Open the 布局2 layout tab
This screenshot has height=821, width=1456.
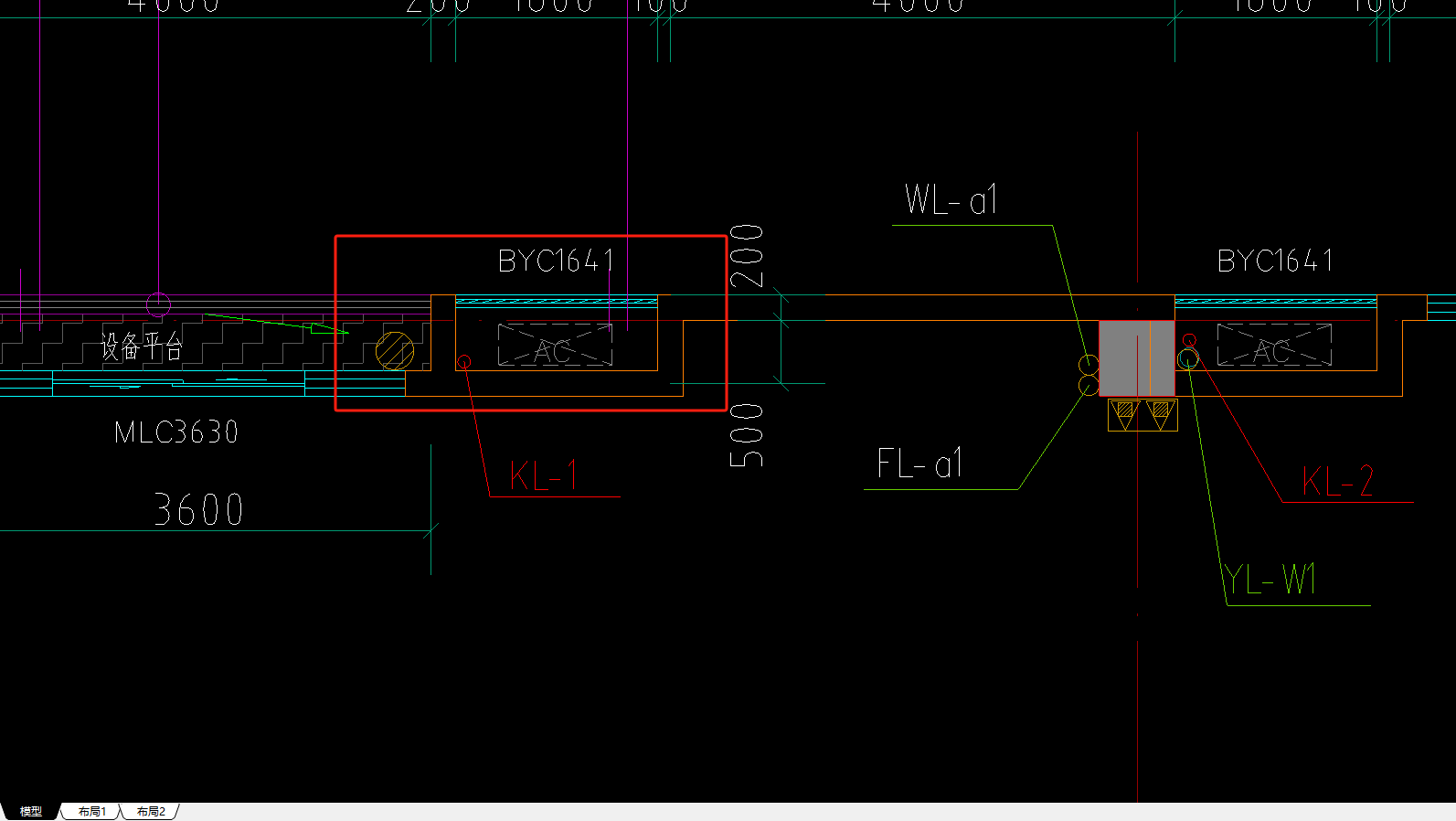pyautogui.click(x=151, y=811)
